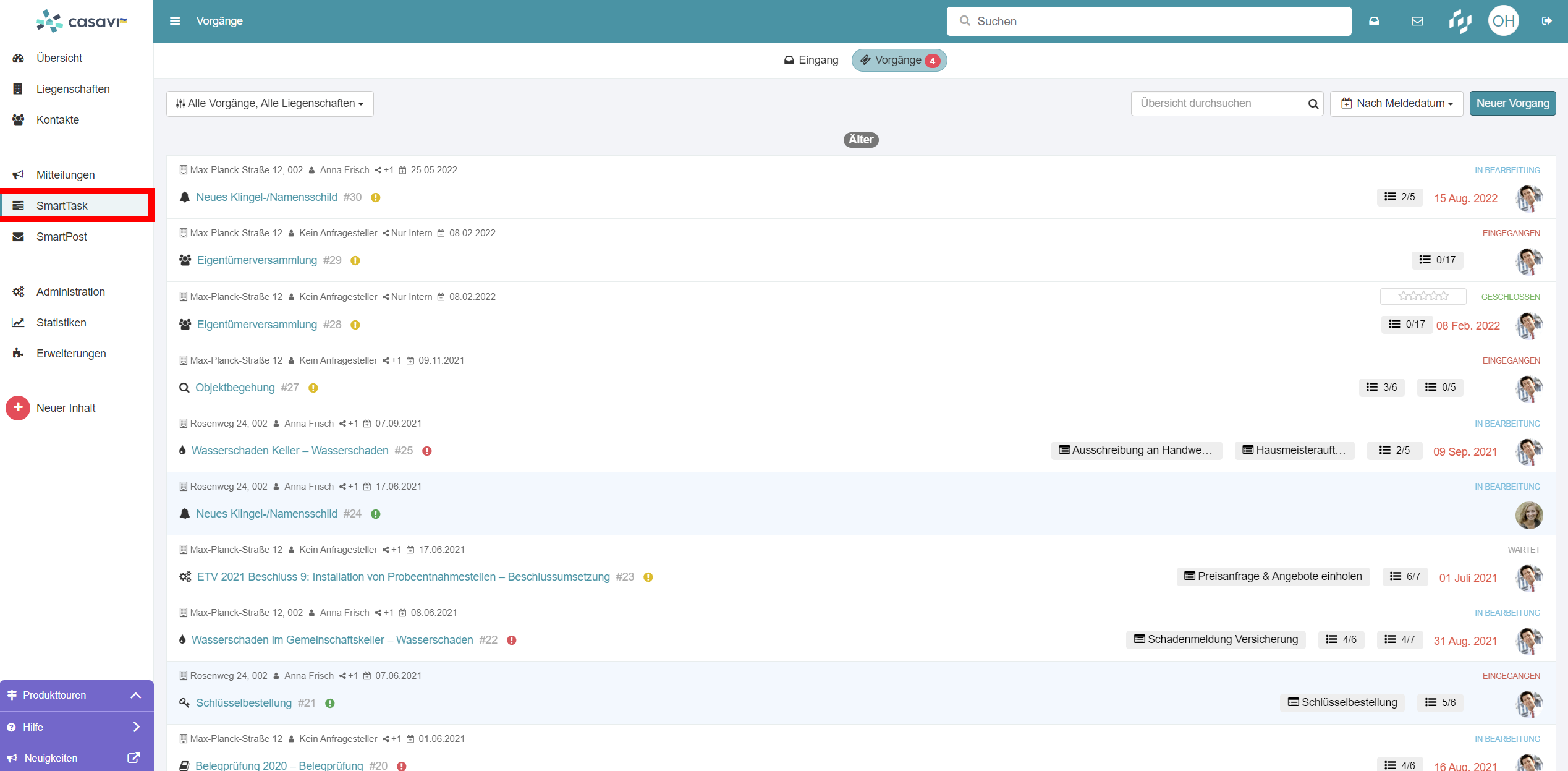Screen dimensions: 1568x771
Task: Open the Alle Vorgänge, Alle Liegenschaften filter dropdown
Action: click(x=270, y=104)
